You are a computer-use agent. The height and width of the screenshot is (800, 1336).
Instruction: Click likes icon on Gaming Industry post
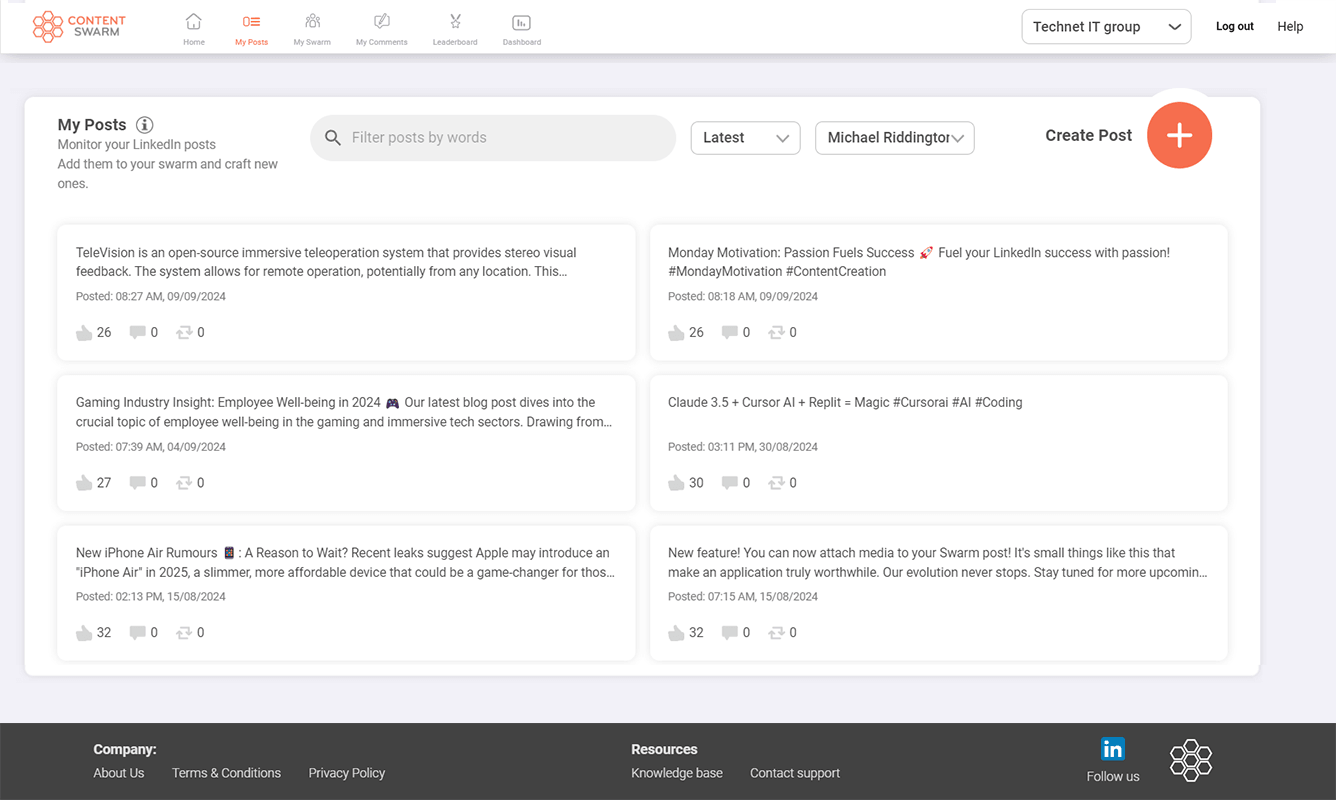(84, 482)
